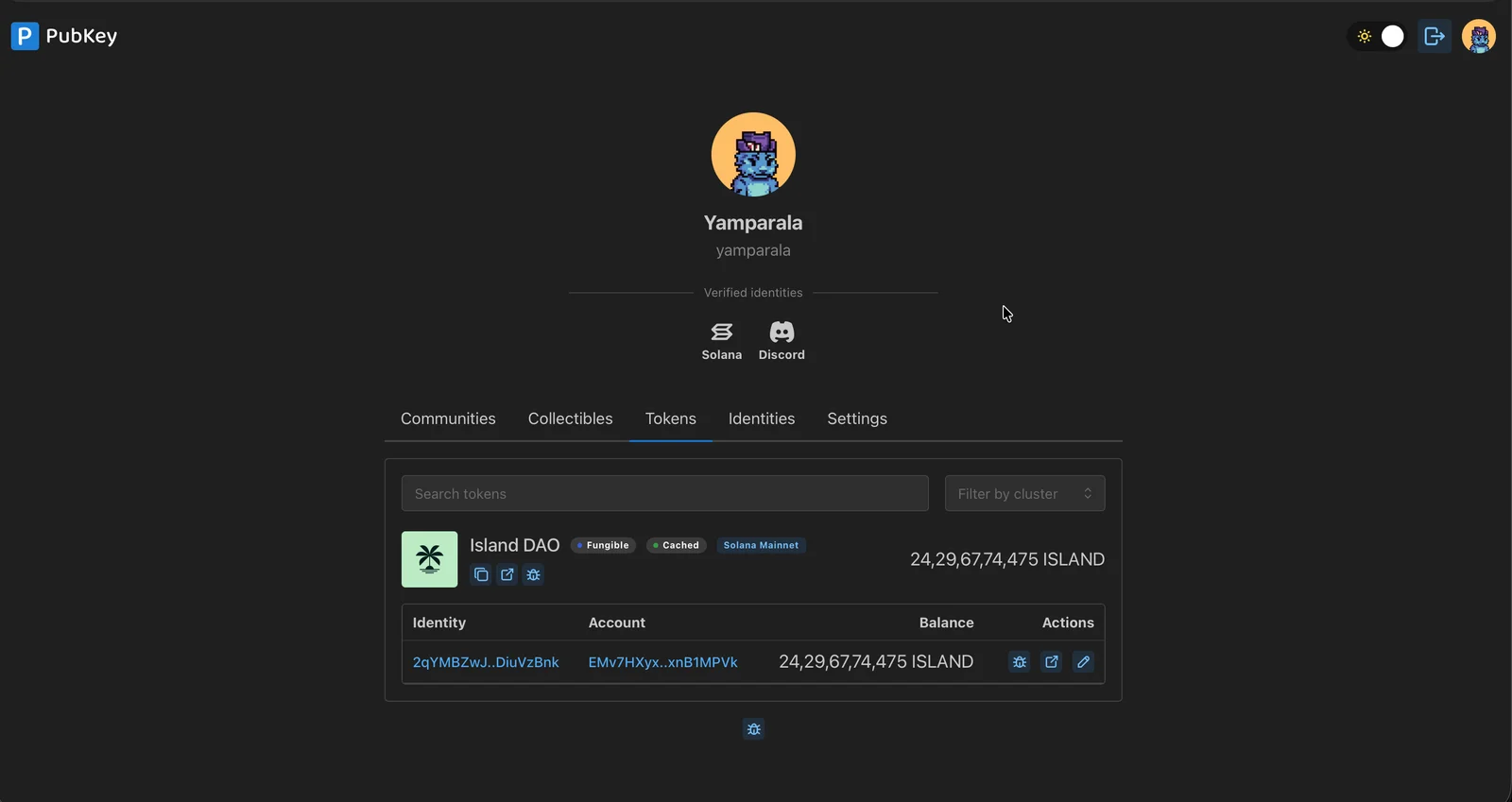Viewport: 1512px width, 802px height.
Task: Open the PubKey home link text
Action: click(81, 36)
